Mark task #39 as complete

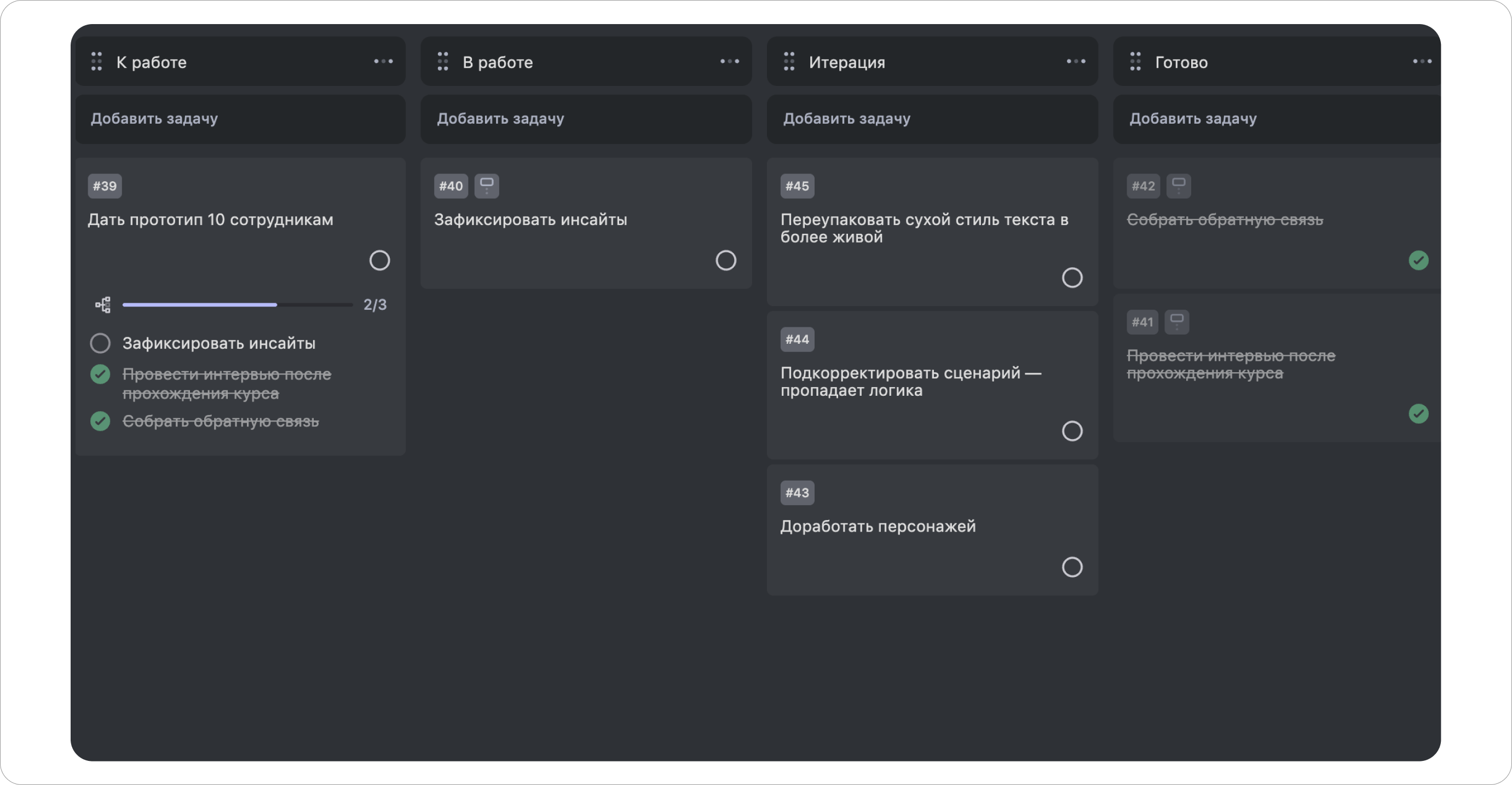pos(379,260)
